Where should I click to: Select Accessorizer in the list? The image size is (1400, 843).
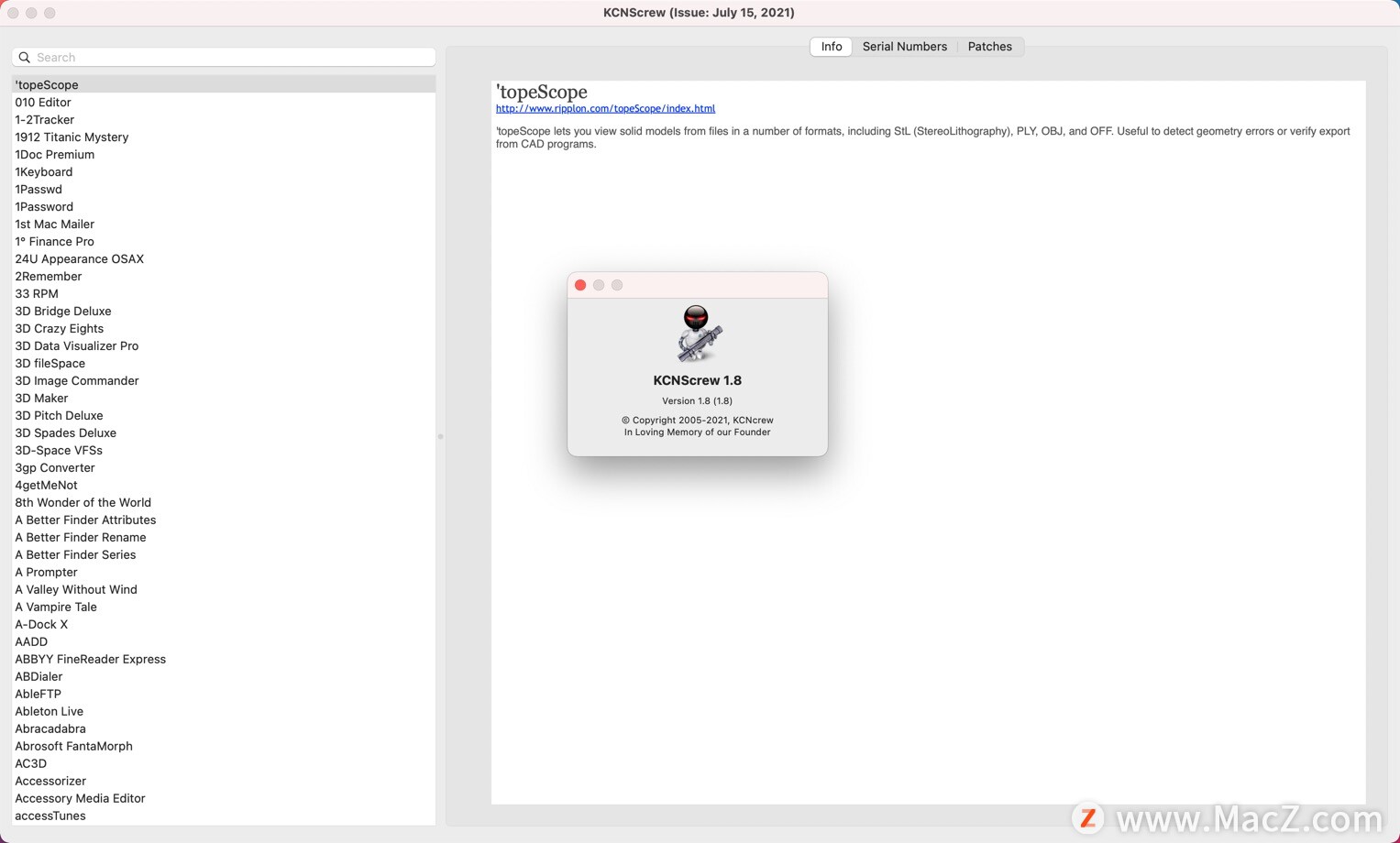coord(224,781)
